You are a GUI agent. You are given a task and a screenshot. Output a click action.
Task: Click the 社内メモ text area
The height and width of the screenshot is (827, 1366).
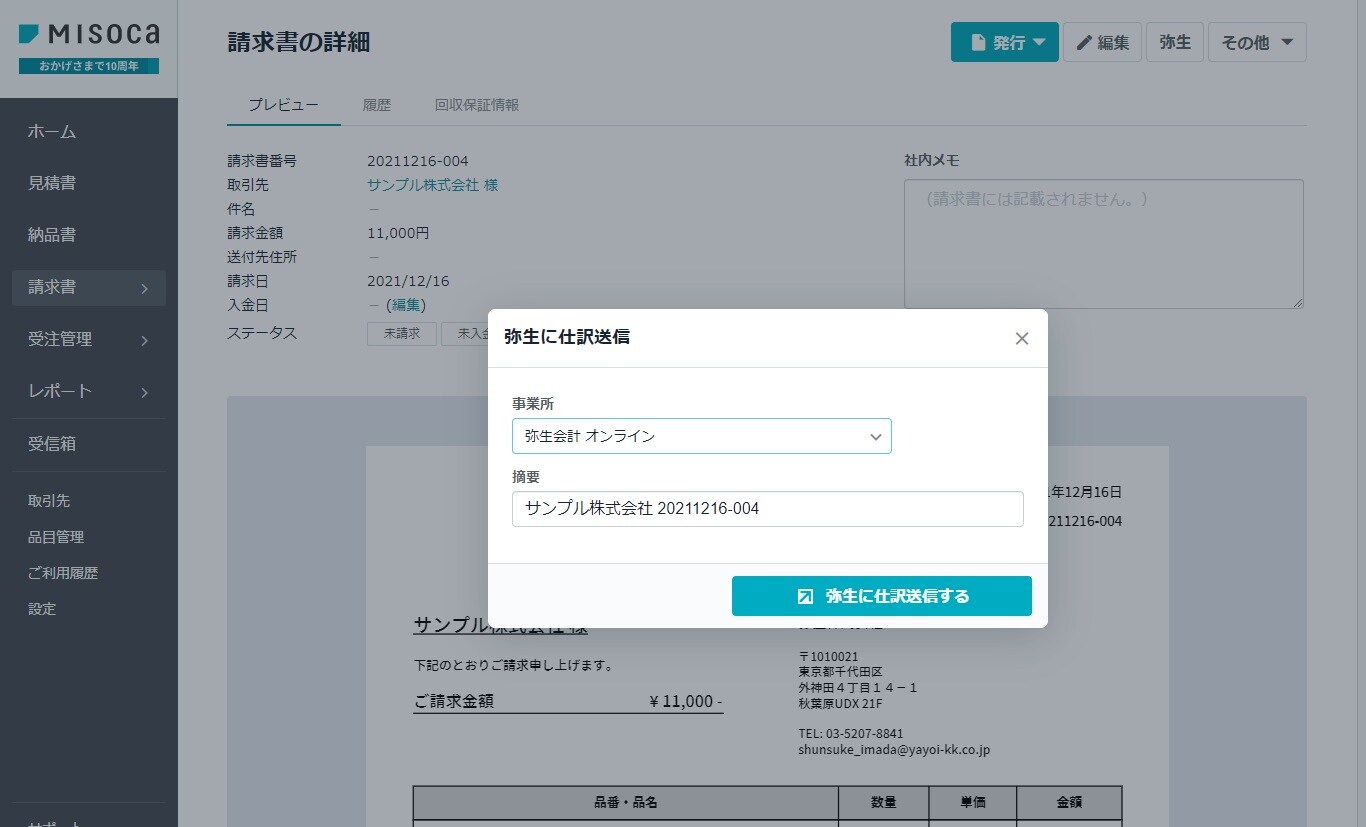(x=1104, y=244)
